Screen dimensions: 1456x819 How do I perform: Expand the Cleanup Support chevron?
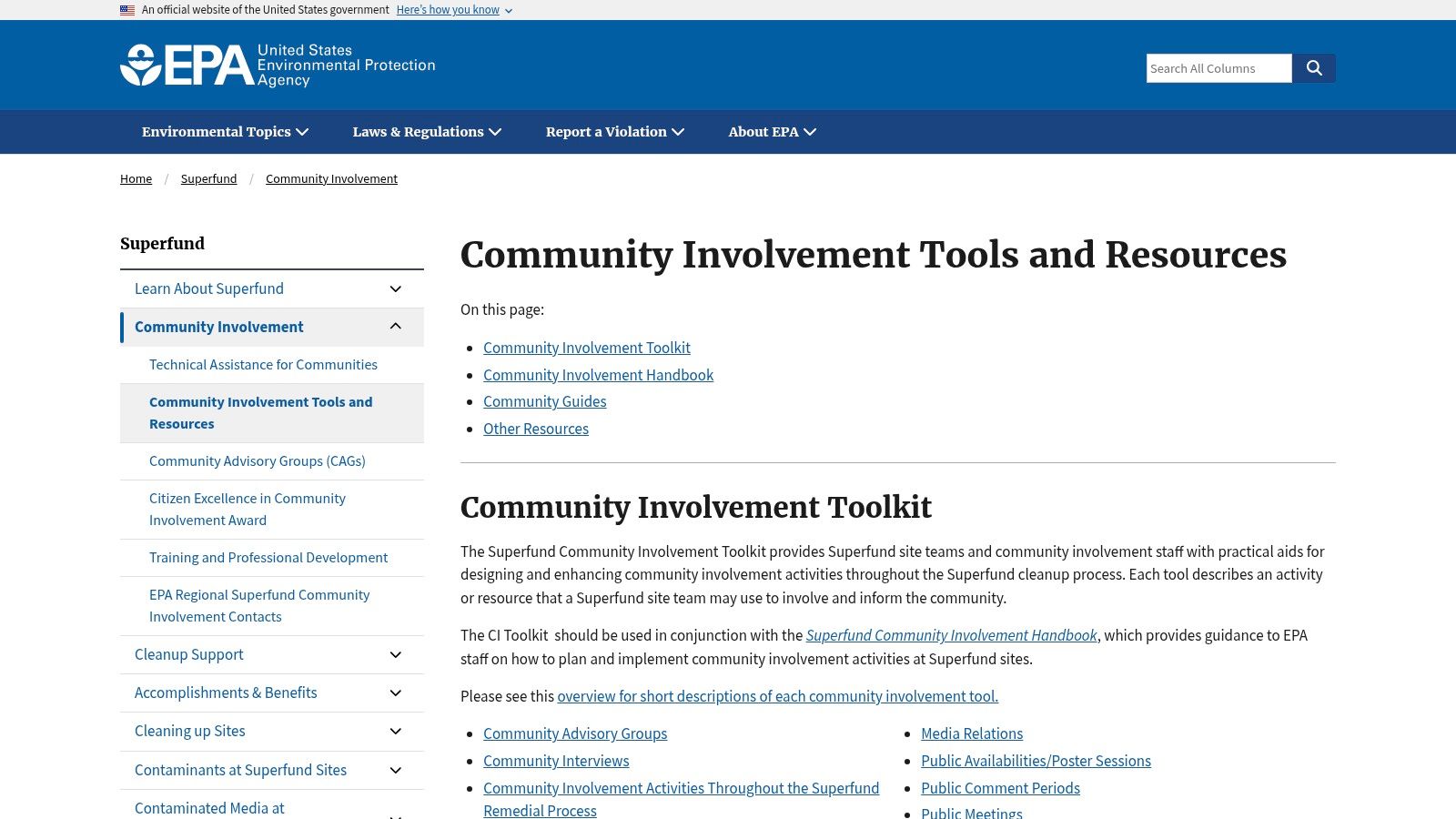(x=396, y=655)
